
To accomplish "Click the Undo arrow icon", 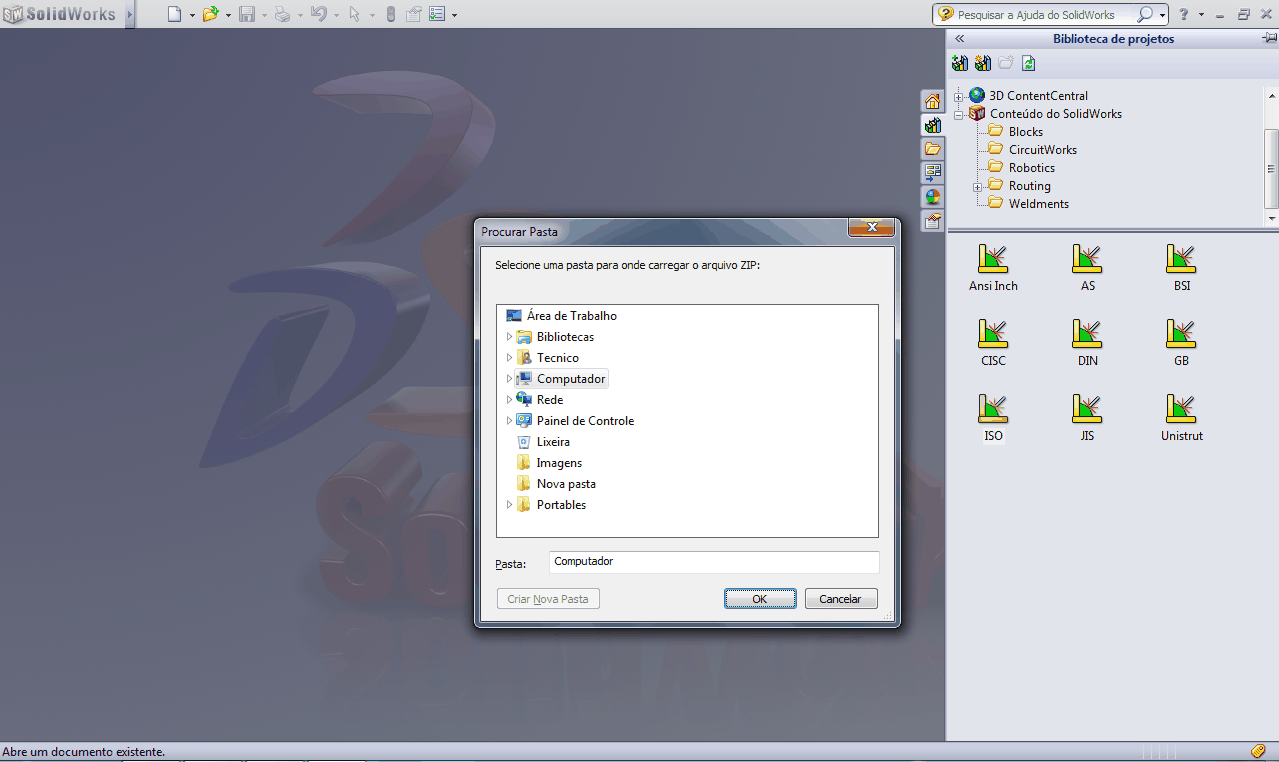I will click(319, 14).
